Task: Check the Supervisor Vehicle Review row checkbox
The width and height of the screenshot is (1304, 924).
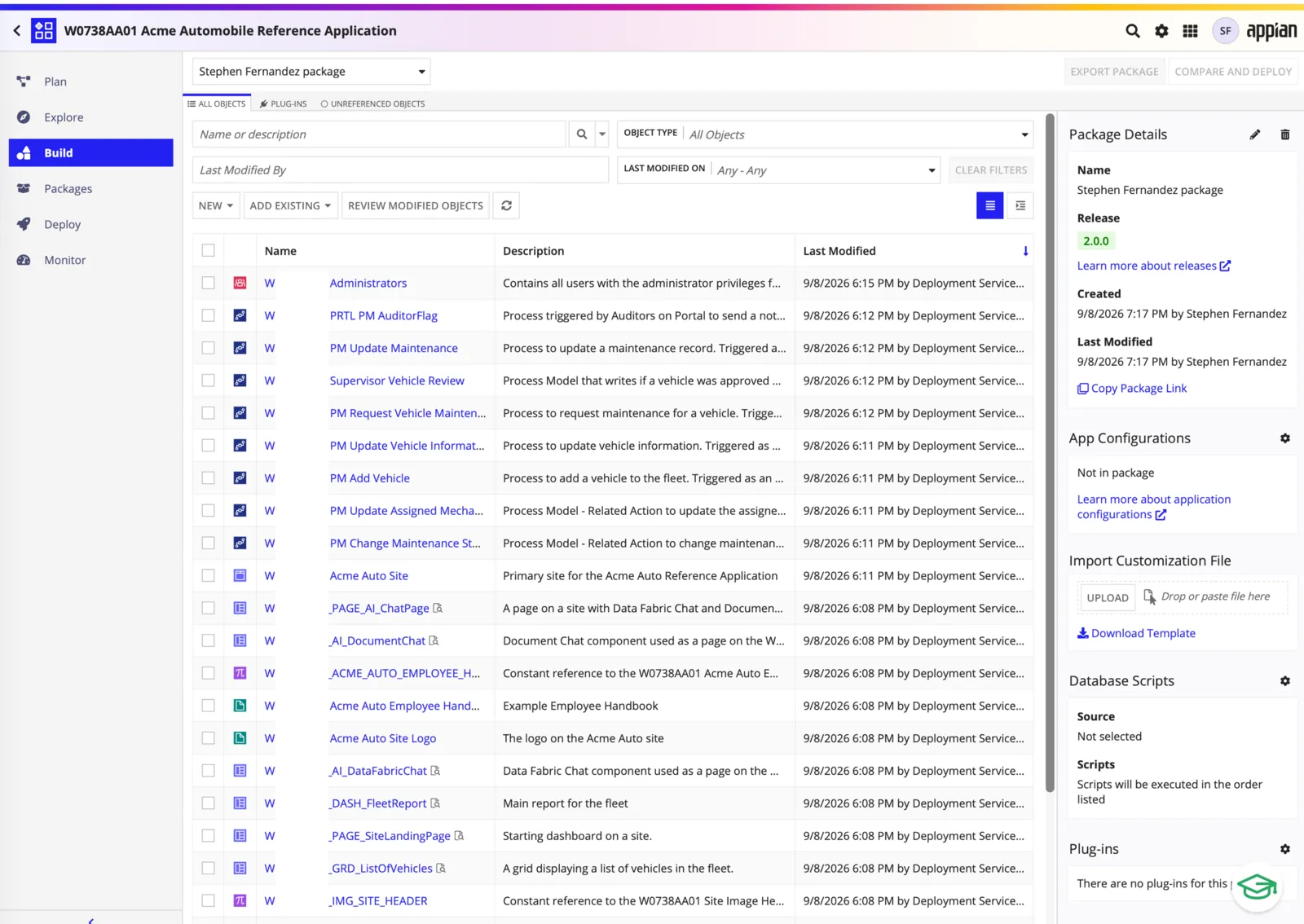Action: pos(209,381)
